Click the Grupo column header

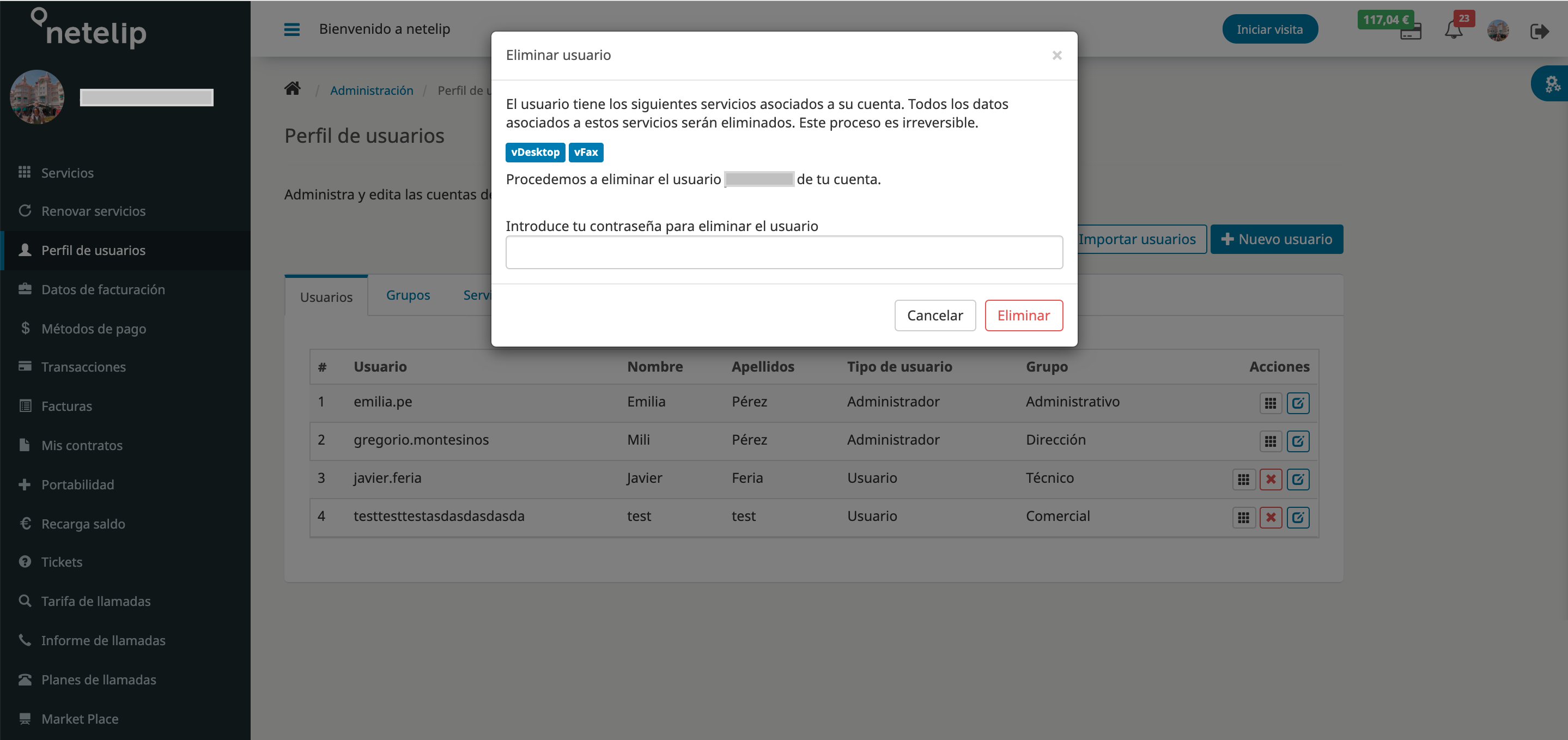click(x=1047, y=367)
